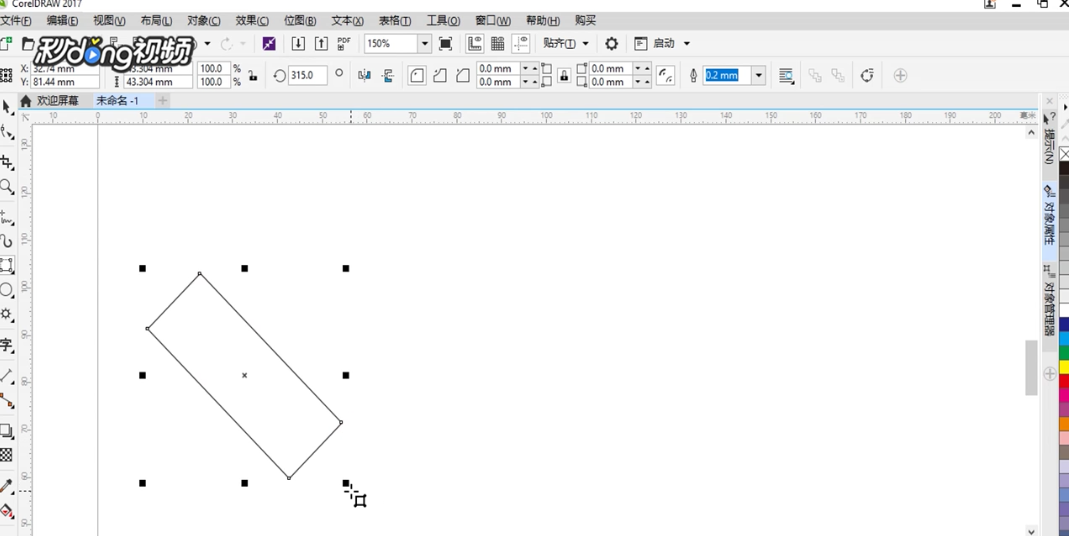Select the Polygon tool
This screenshot has height=536, width=1069.
7,314
